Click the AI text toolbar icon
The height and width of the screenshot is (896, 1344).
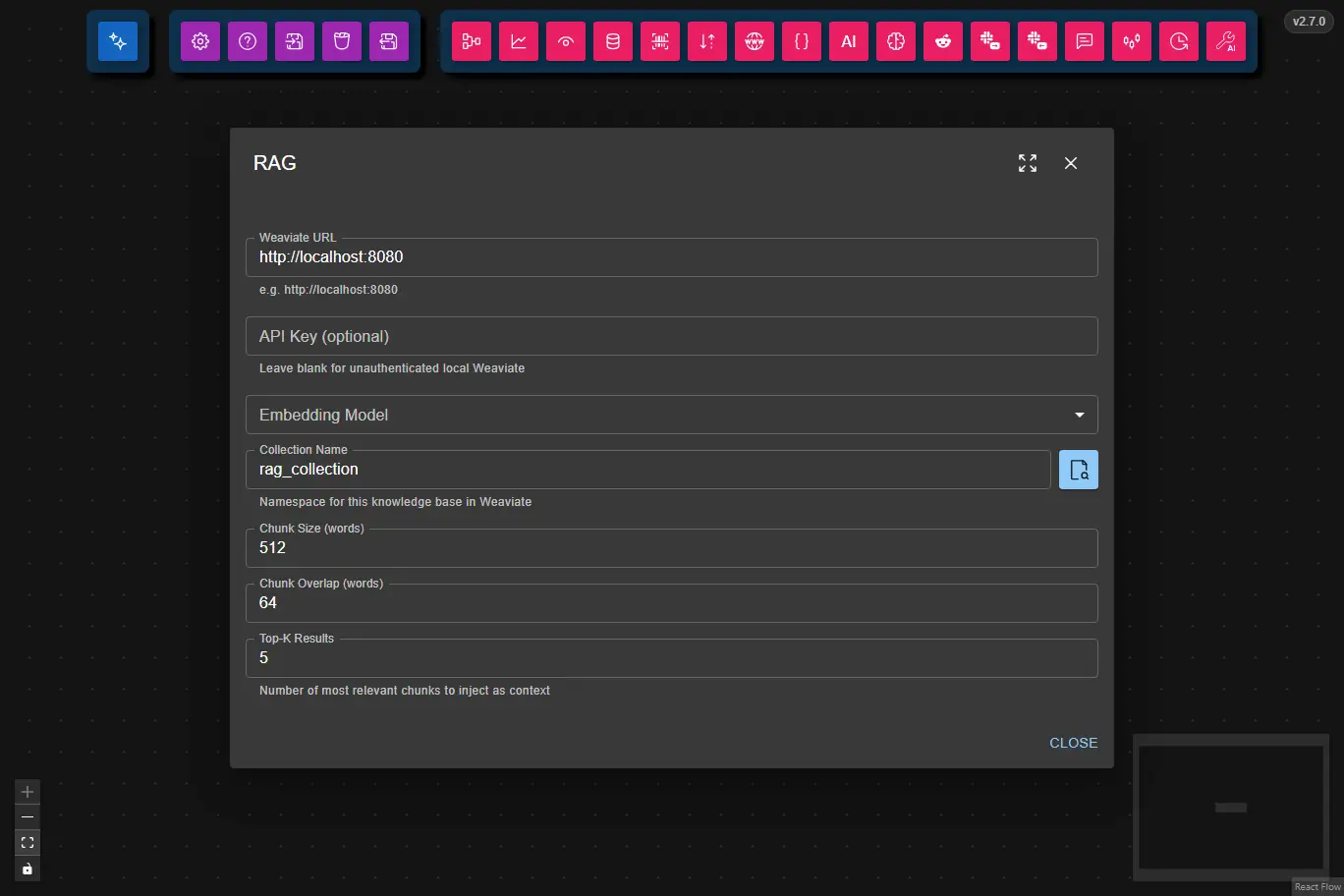point(849,41)
